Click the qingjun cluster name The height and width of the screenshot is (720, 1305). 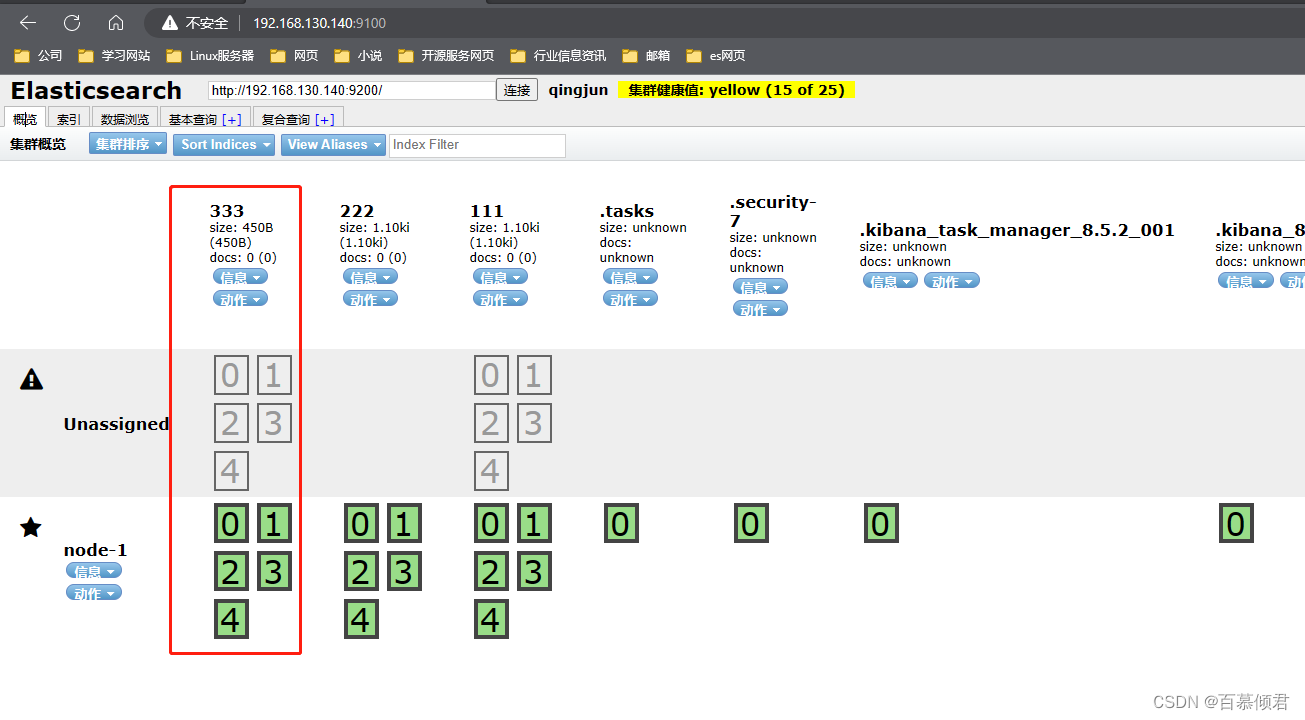click(578, 90)
